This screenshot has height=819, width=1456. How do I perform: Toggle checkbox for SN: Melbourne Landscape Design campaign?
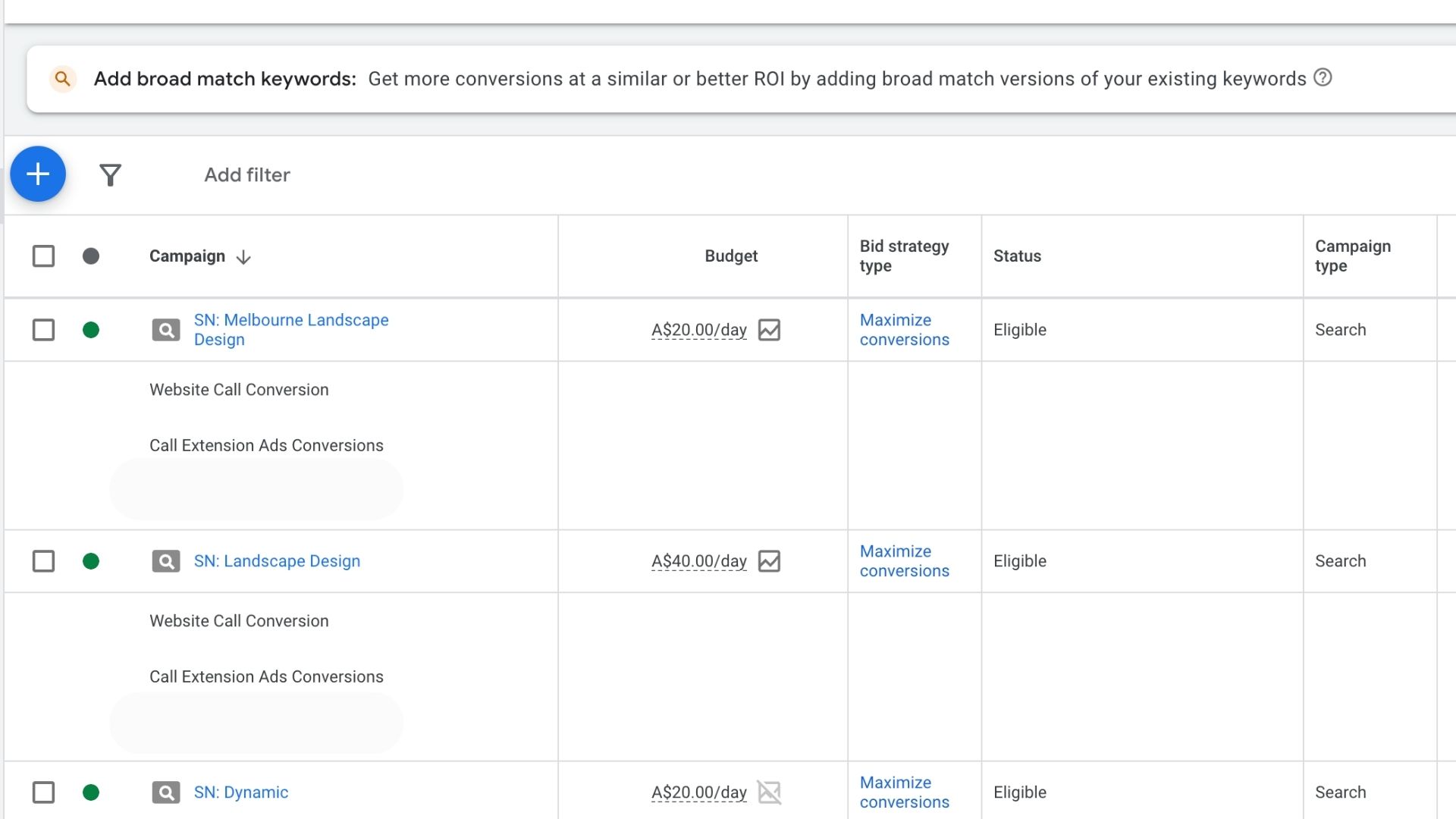(x=43, y=329)
